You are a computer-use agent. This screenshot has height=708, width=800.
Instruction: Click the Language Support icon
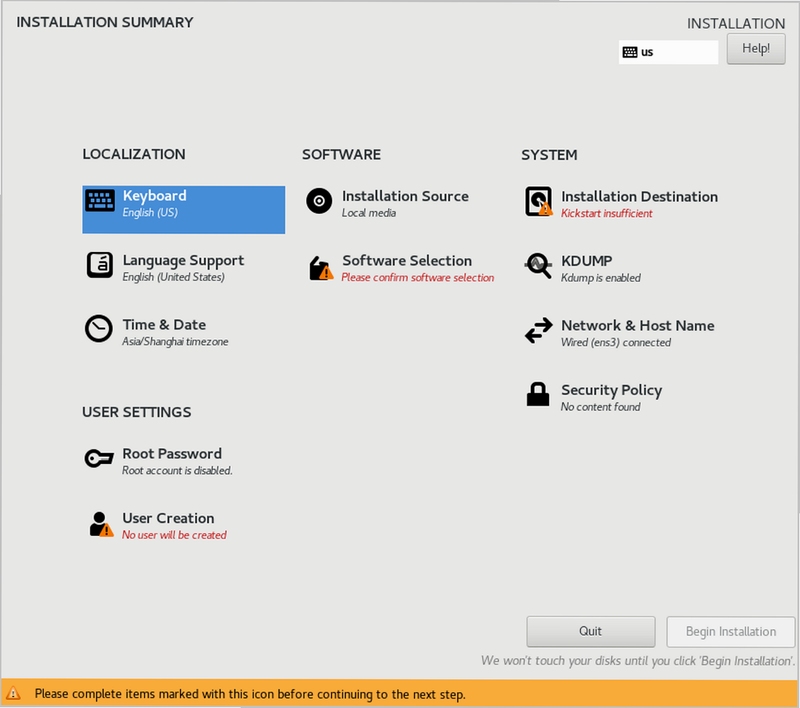point(99,265)
